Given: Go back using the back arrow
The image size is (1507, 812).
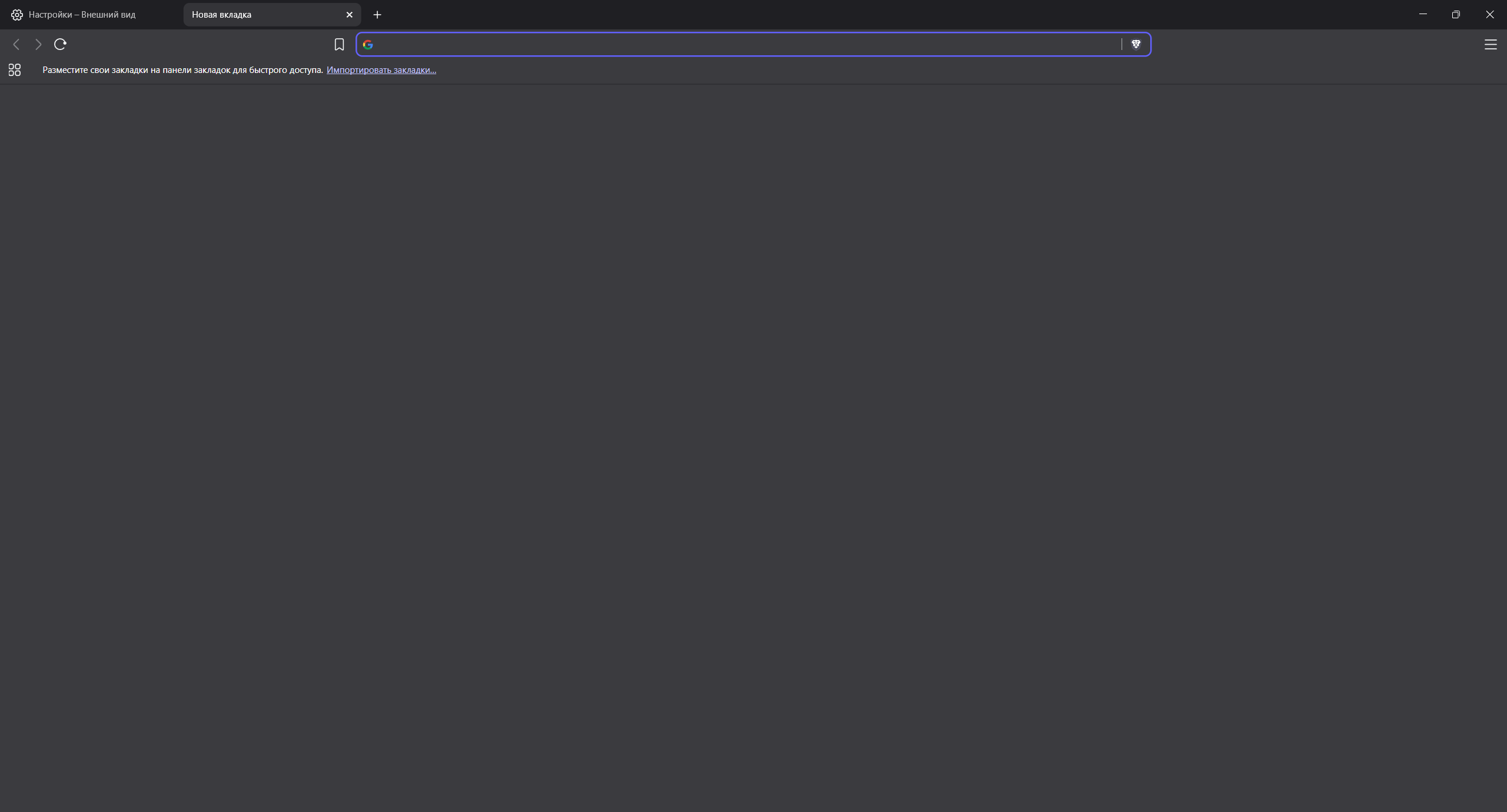Looking at the screenshot, I should [x=16, y=44].
